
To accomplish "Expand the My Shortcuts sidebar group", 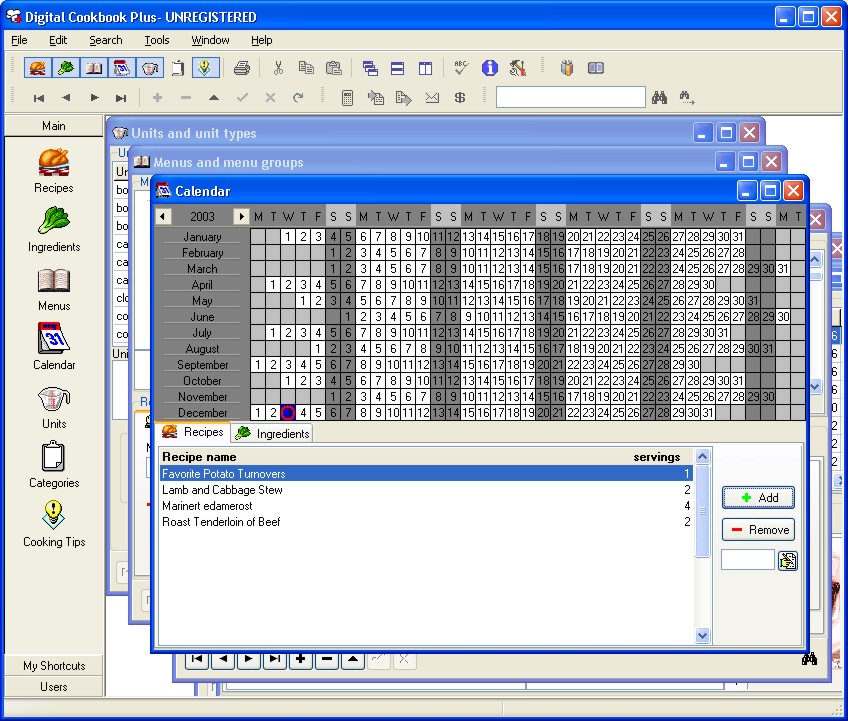I will click(x=54, y=665).
